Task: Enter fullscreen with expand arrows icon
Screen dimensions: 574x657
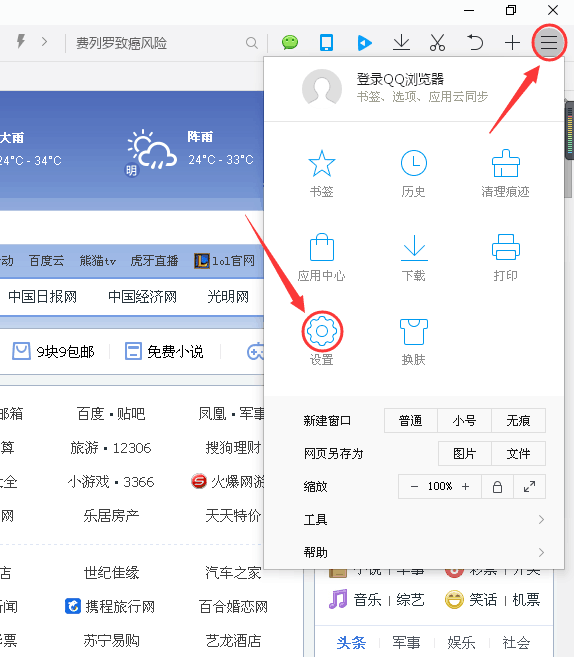Action: tap(530, 486)
